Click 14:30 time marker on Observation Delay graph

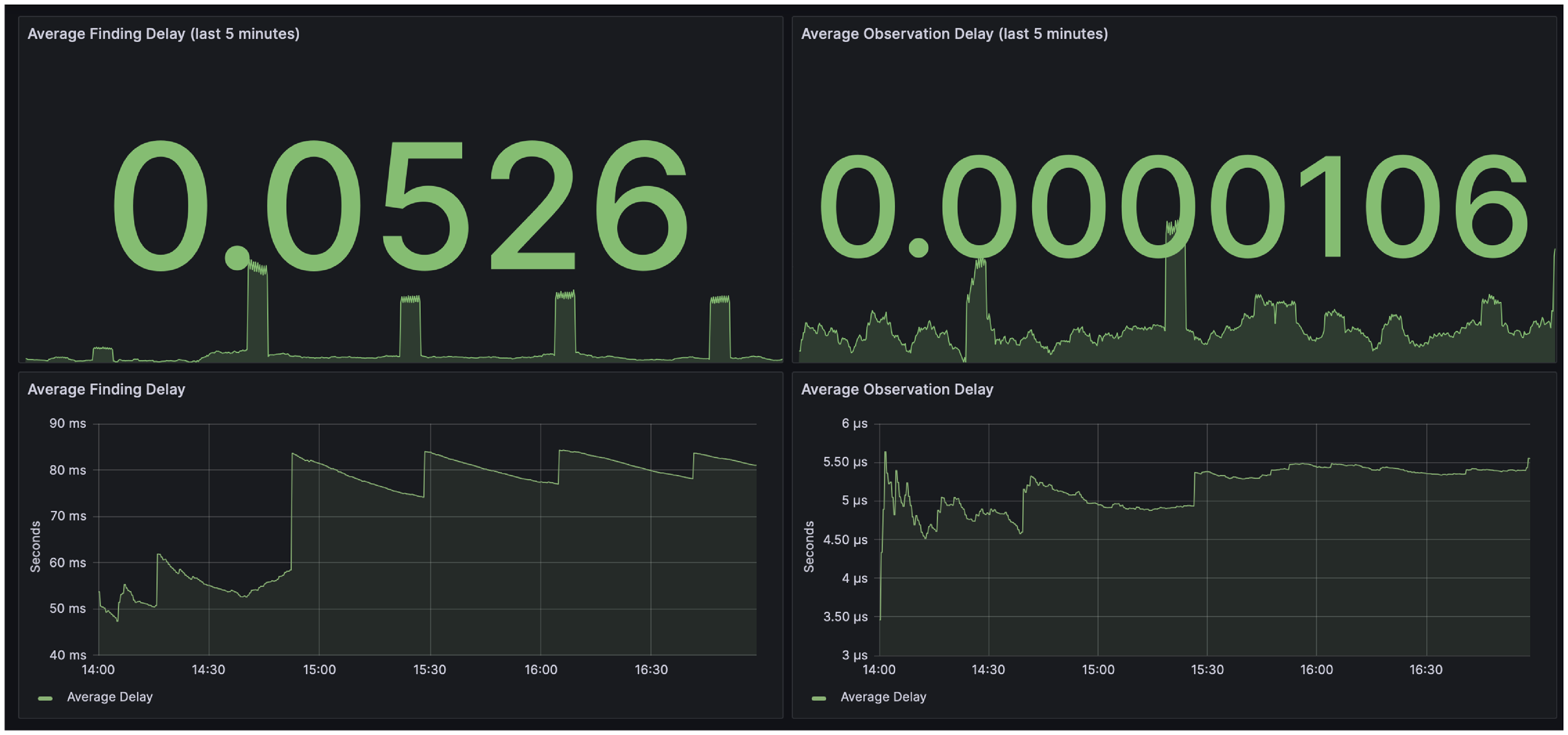(988, 670)
